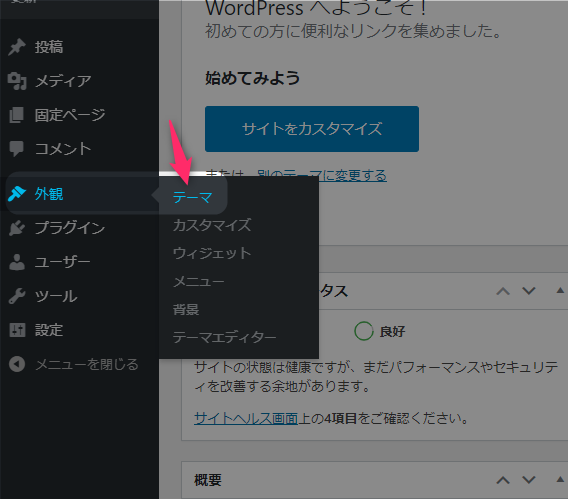Click the speech bubble icon beside コメント

click(x=17, y=149)
